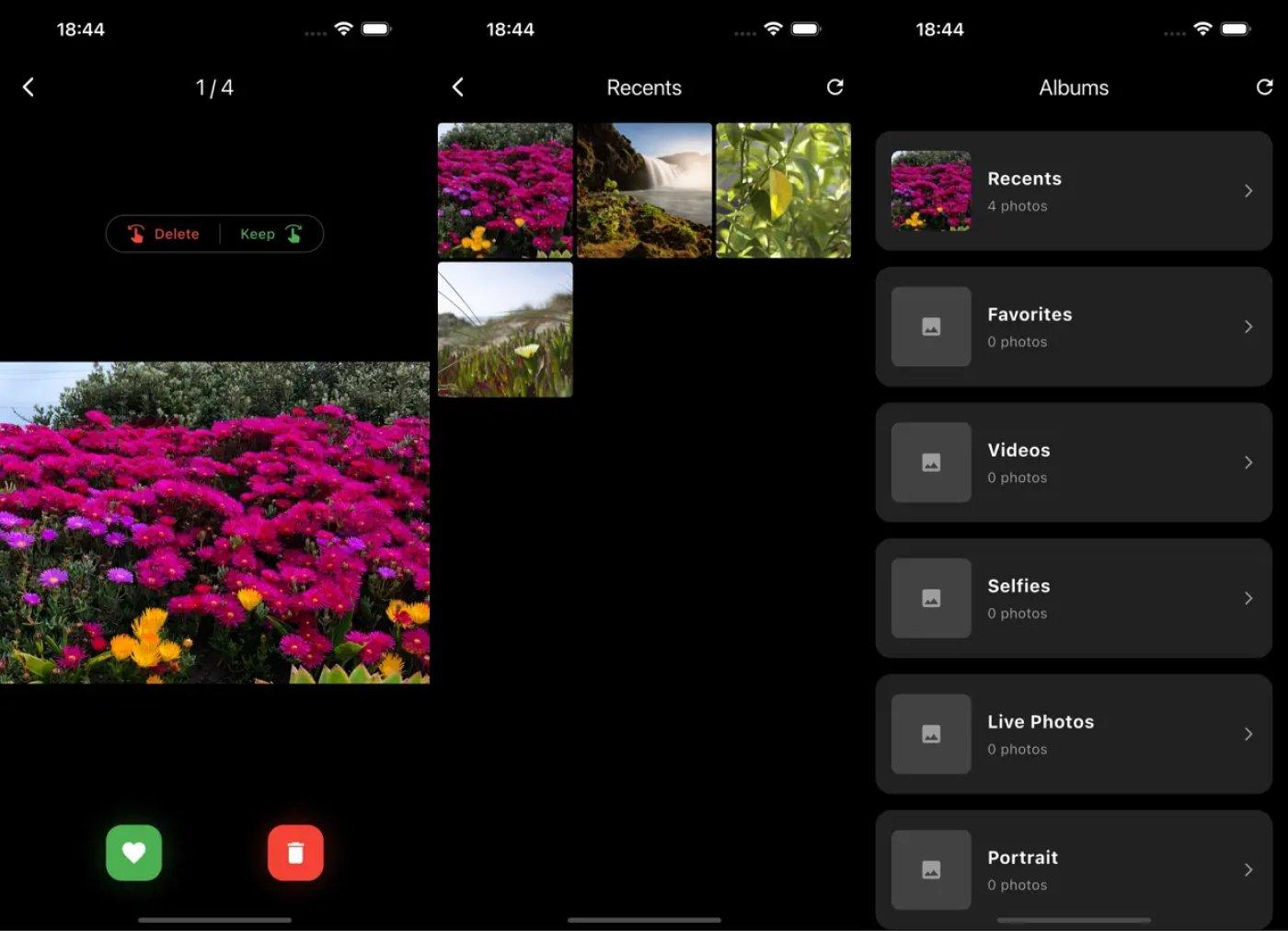Tap the red trash delete button
Viewport: 1288px width, 931px height.
pyautogui.click(x=295, y=853)
